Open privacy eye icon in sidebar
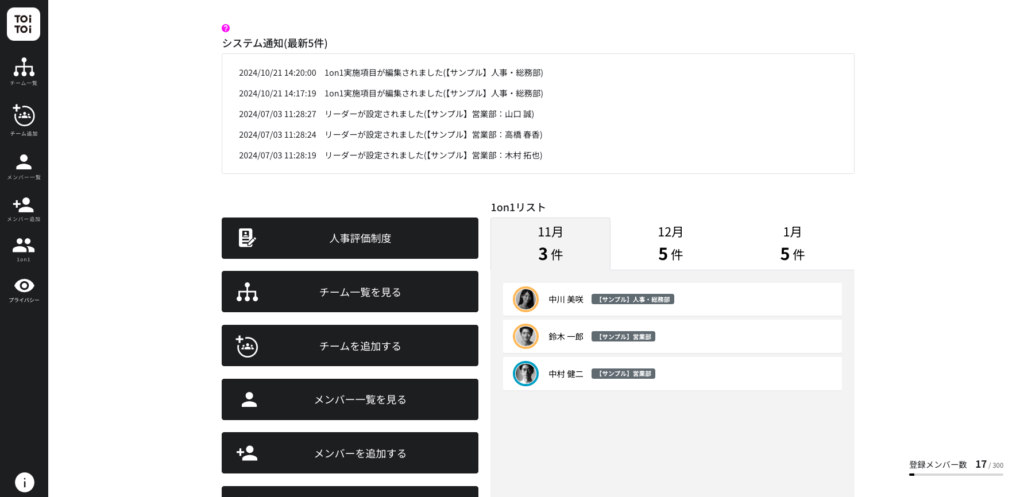 click(x=24, y=289)
